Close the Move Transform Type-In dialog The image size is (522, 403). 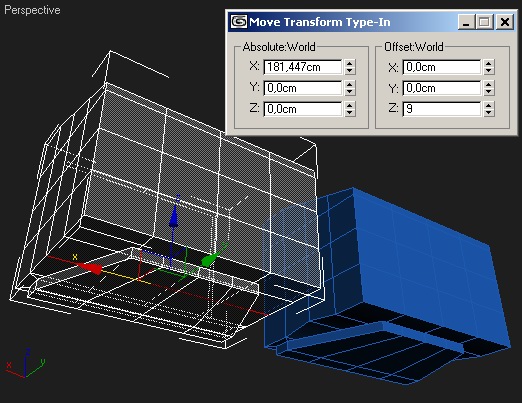[x=505, y=22]
